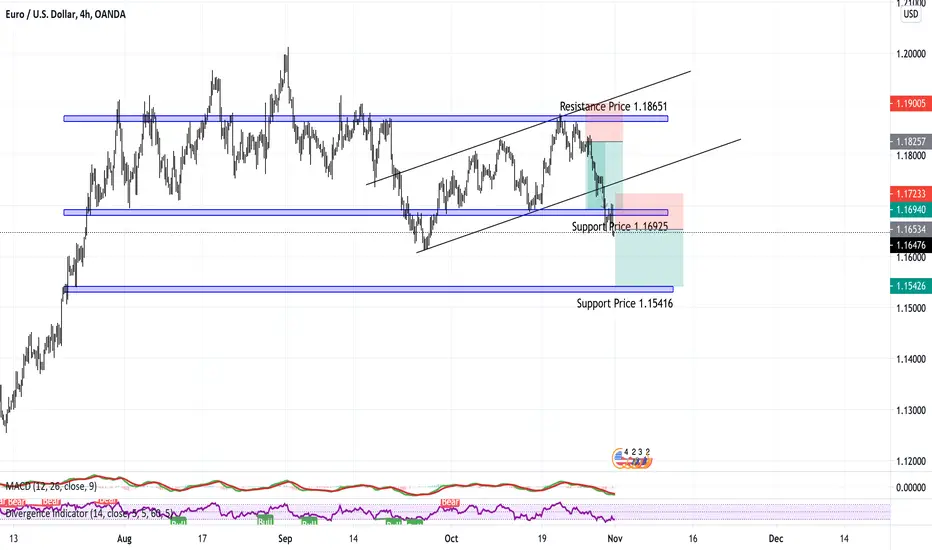932x550 pixels.
Task: Click the black 1.16476 current price tag
Action: click(911, 245)
